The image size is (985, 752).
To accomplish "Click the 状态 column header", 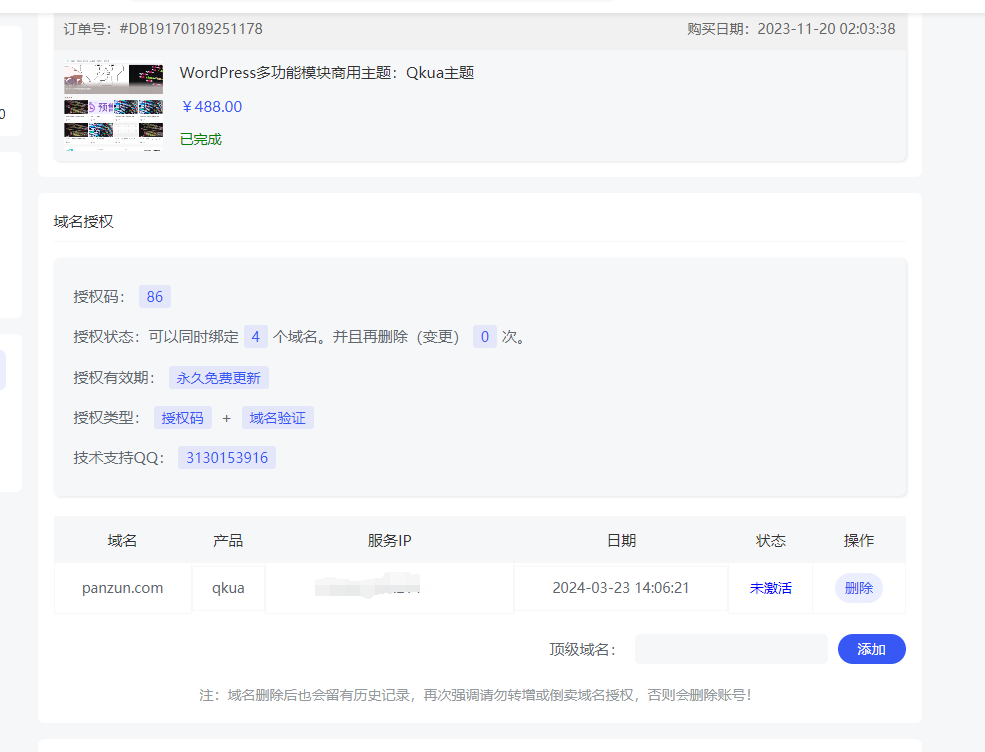I will pos(770,540).
